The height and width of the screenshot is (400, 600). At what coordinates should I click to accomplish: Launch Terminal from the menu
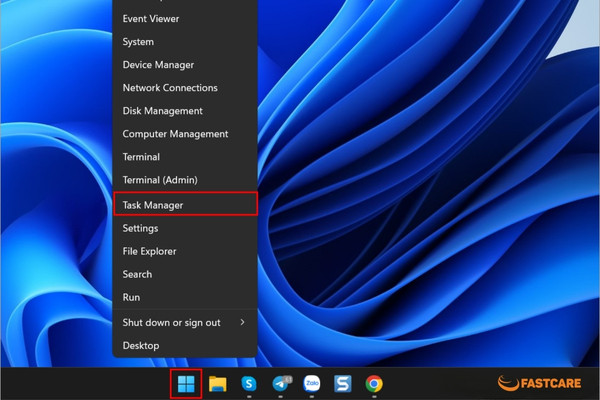[185, 157]
